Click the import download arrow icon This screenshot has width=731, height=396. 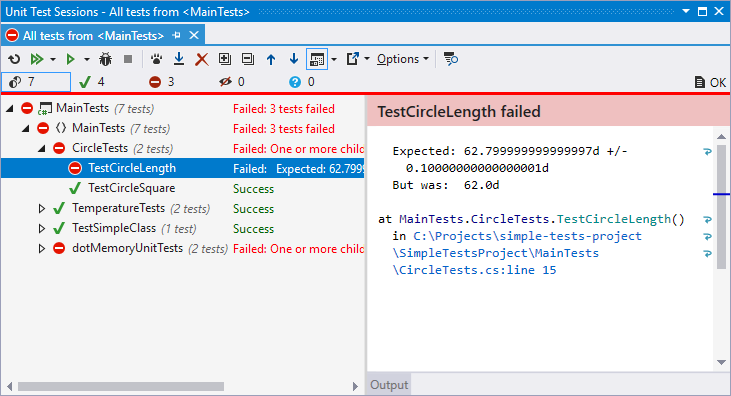coord(179,59)
